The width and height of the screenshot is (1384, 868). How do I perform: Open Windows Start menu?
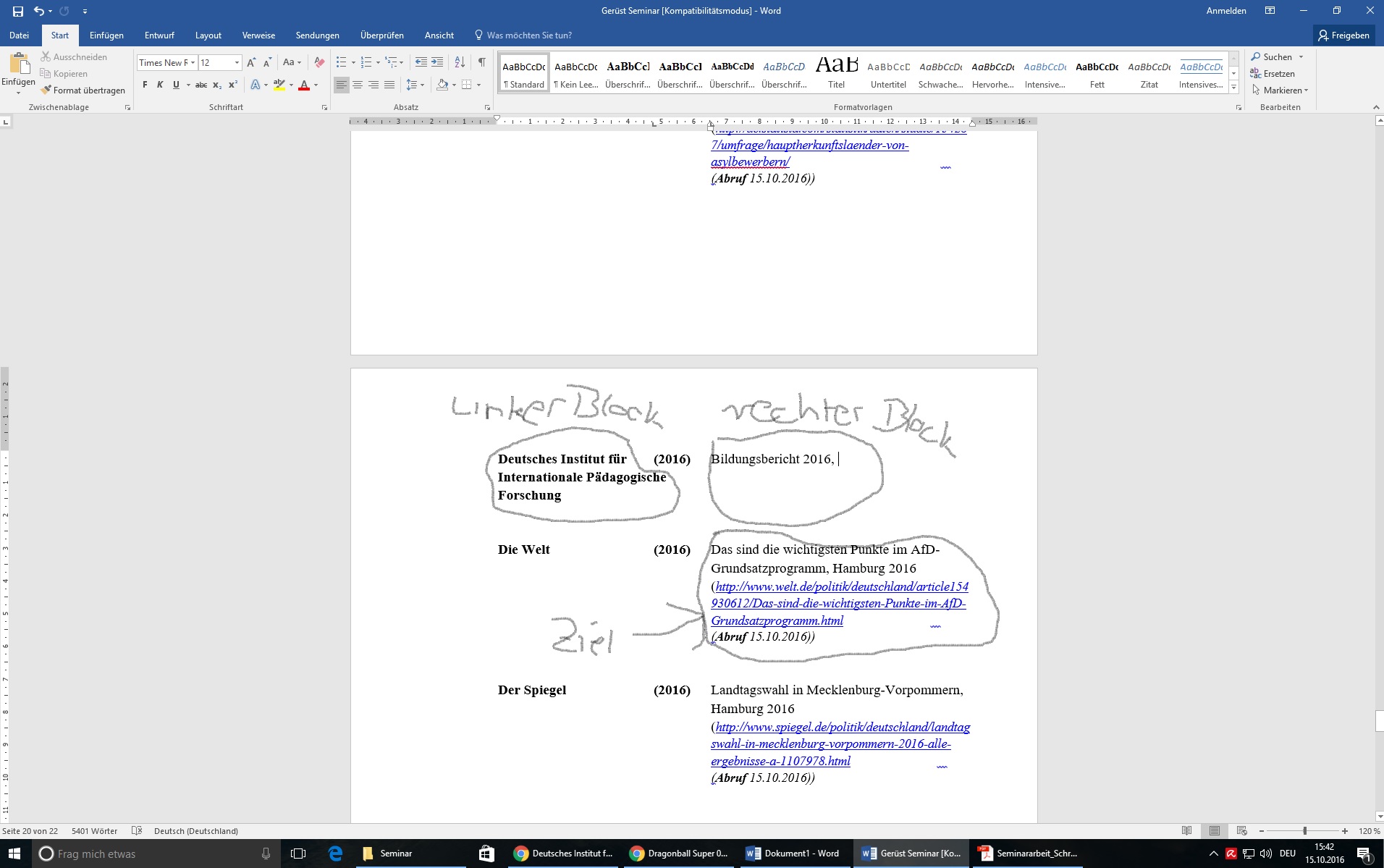14,854
